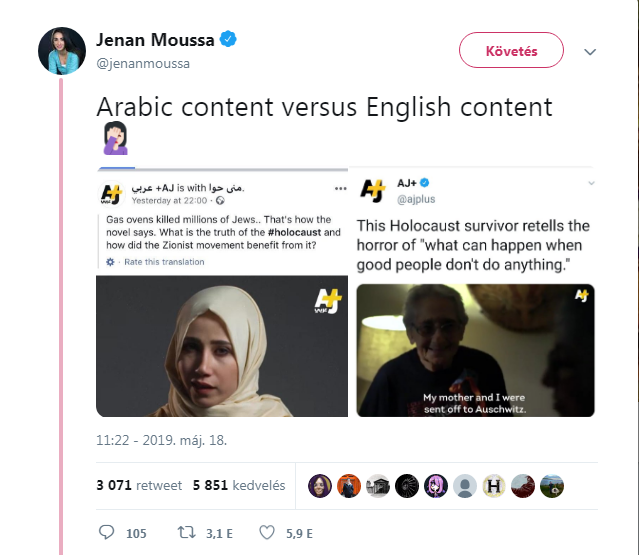Click the retweet arrows icon
639x555 pixels.
tap(187, 532)
